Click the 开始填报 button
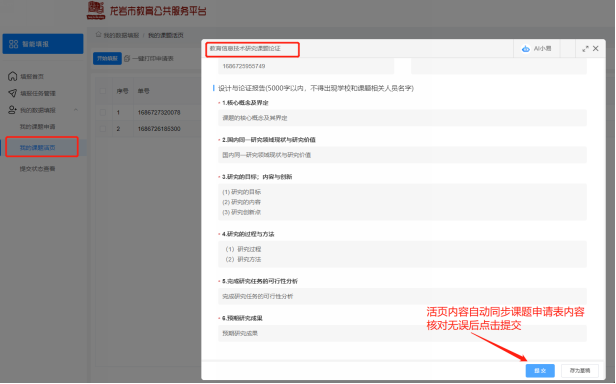This screenshot has height=384, width=616. pyautogui.click(x=107, y=59)
